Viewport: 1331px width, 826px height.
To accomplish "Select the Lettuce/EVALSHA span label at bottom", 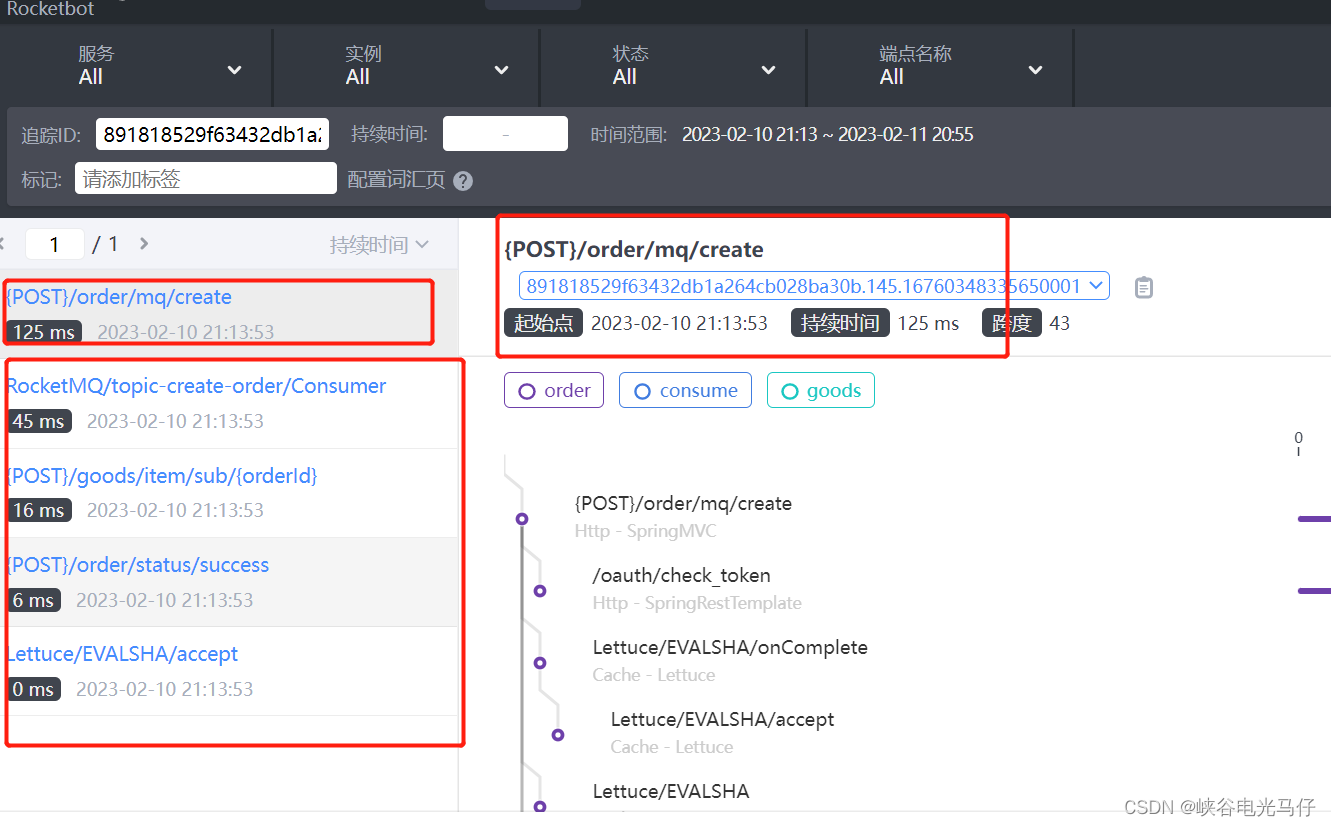I will 671,792.
